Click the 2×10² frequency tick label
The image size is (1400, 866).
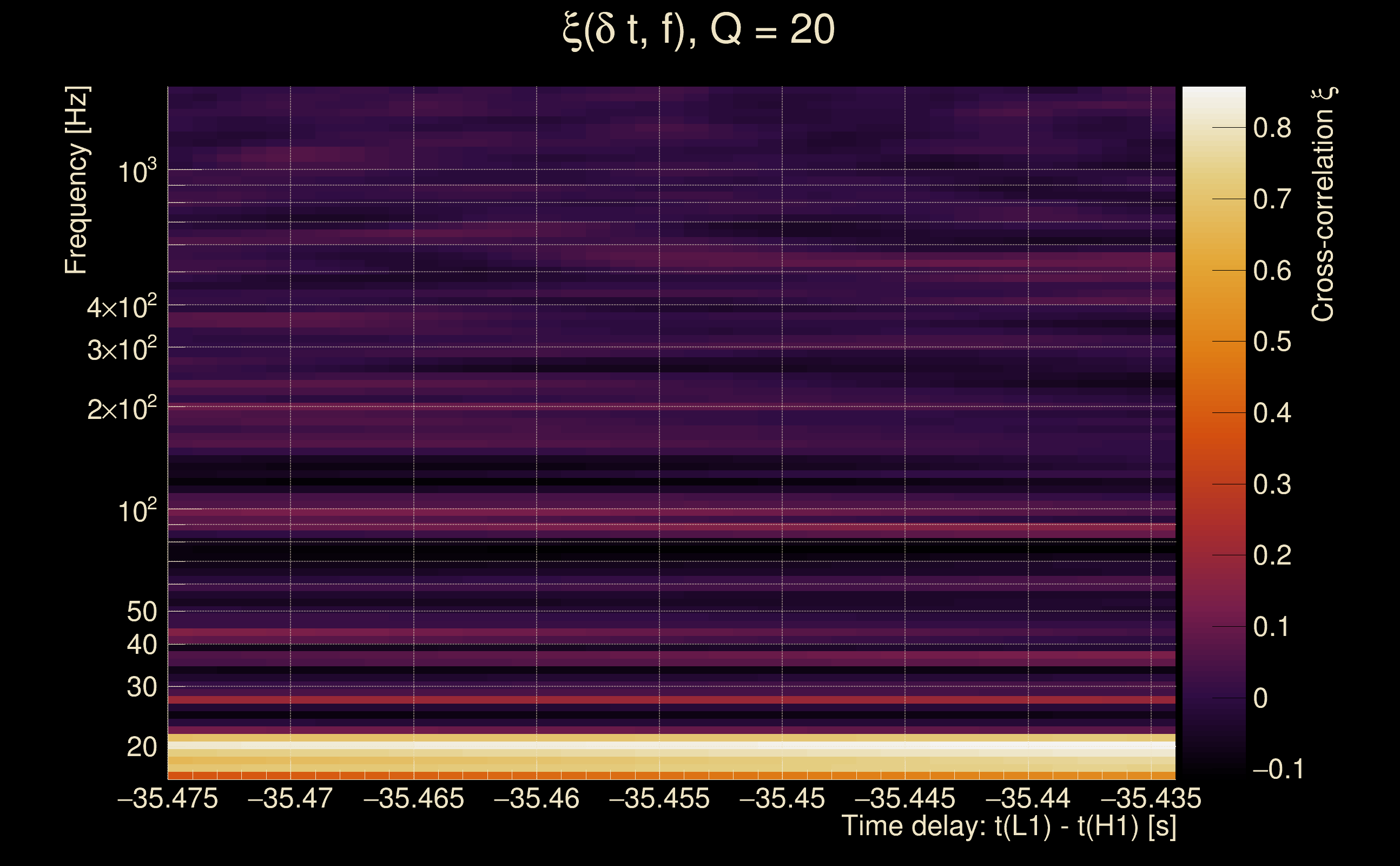(x=121, y=408)
